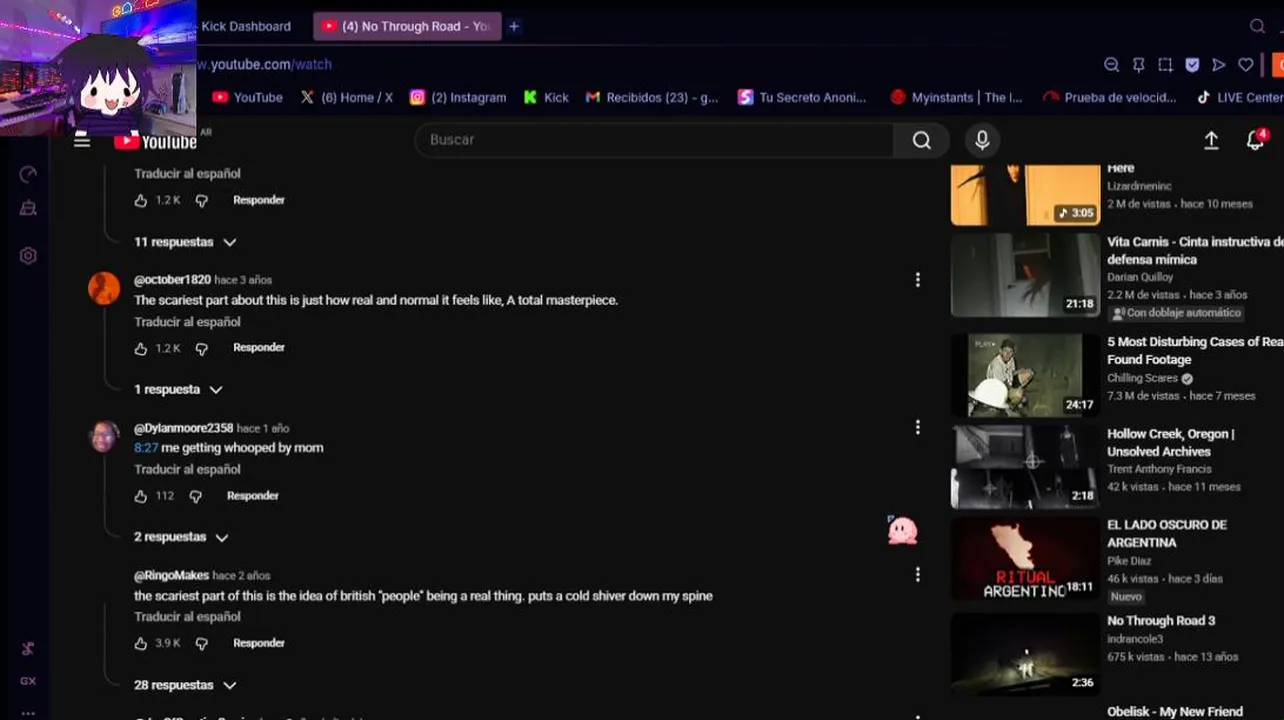Expand the 11 respuestas replies
Screen dimensions: 1284x720
(x=185, y=242)
